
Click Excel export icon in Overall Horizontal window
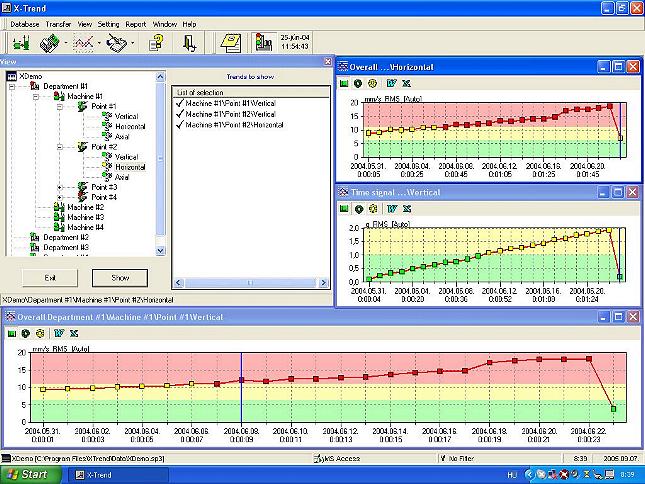[x=405, y=83]
